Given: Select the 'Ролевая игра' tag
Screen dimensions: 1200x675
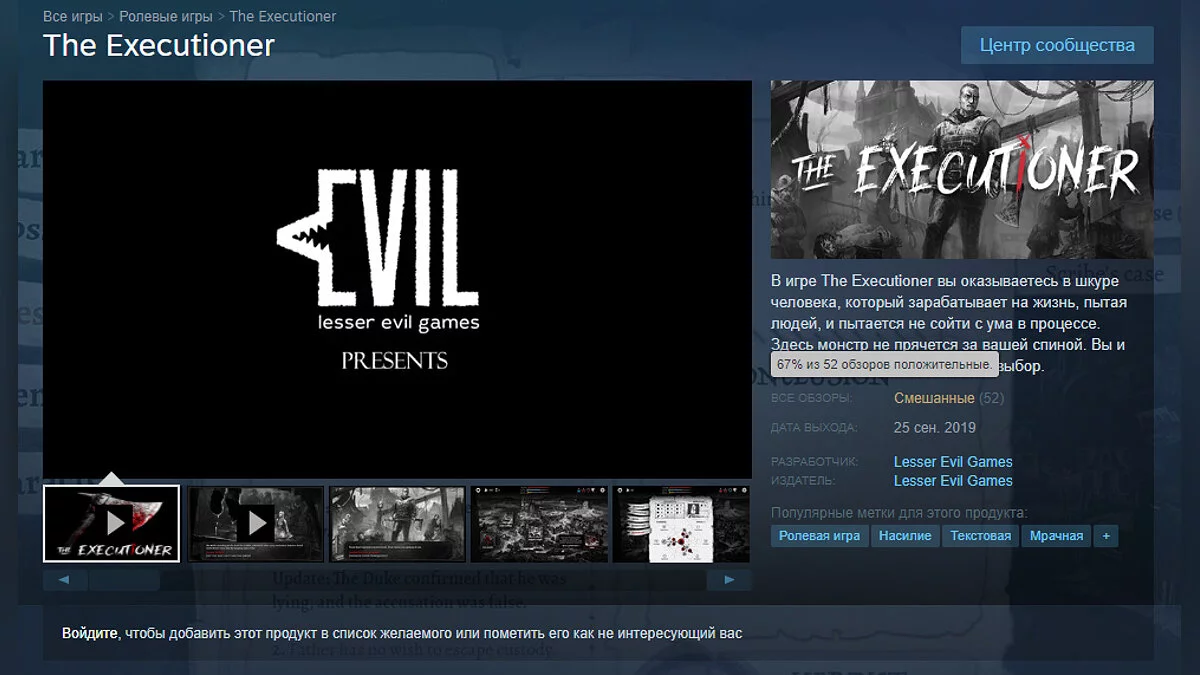Looking at the screenshot, I should tap(819, 536).
